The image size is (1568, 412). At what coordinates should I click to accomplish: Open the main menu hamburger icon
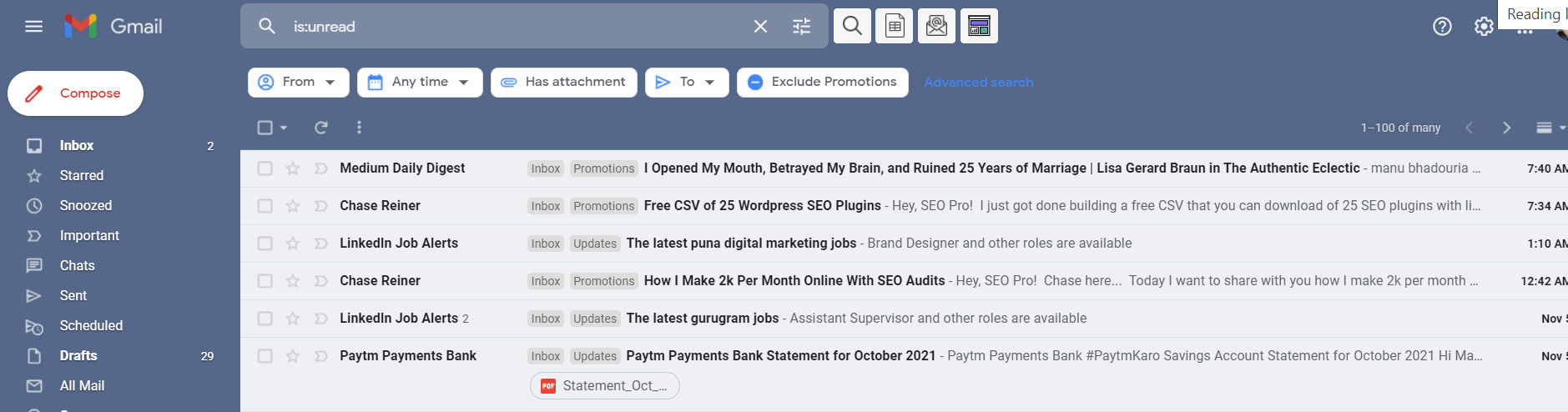34,27
